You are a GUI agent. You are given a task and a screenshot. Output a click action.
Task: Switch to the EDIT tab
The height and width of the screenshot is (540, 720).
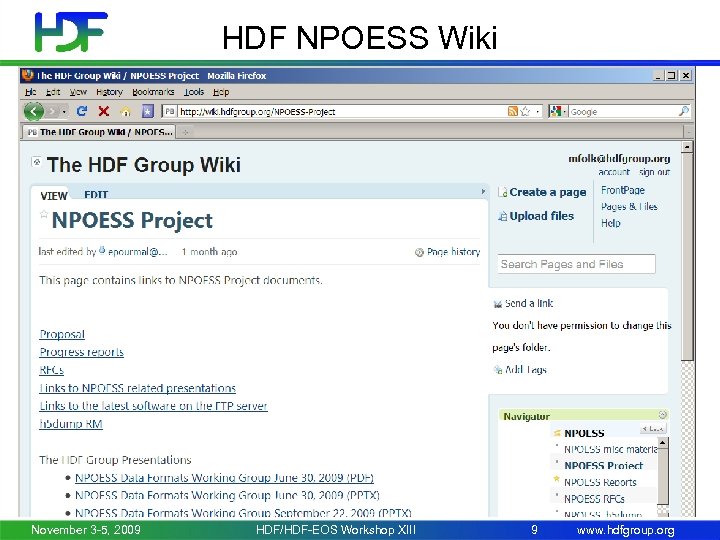click(96, 194)
